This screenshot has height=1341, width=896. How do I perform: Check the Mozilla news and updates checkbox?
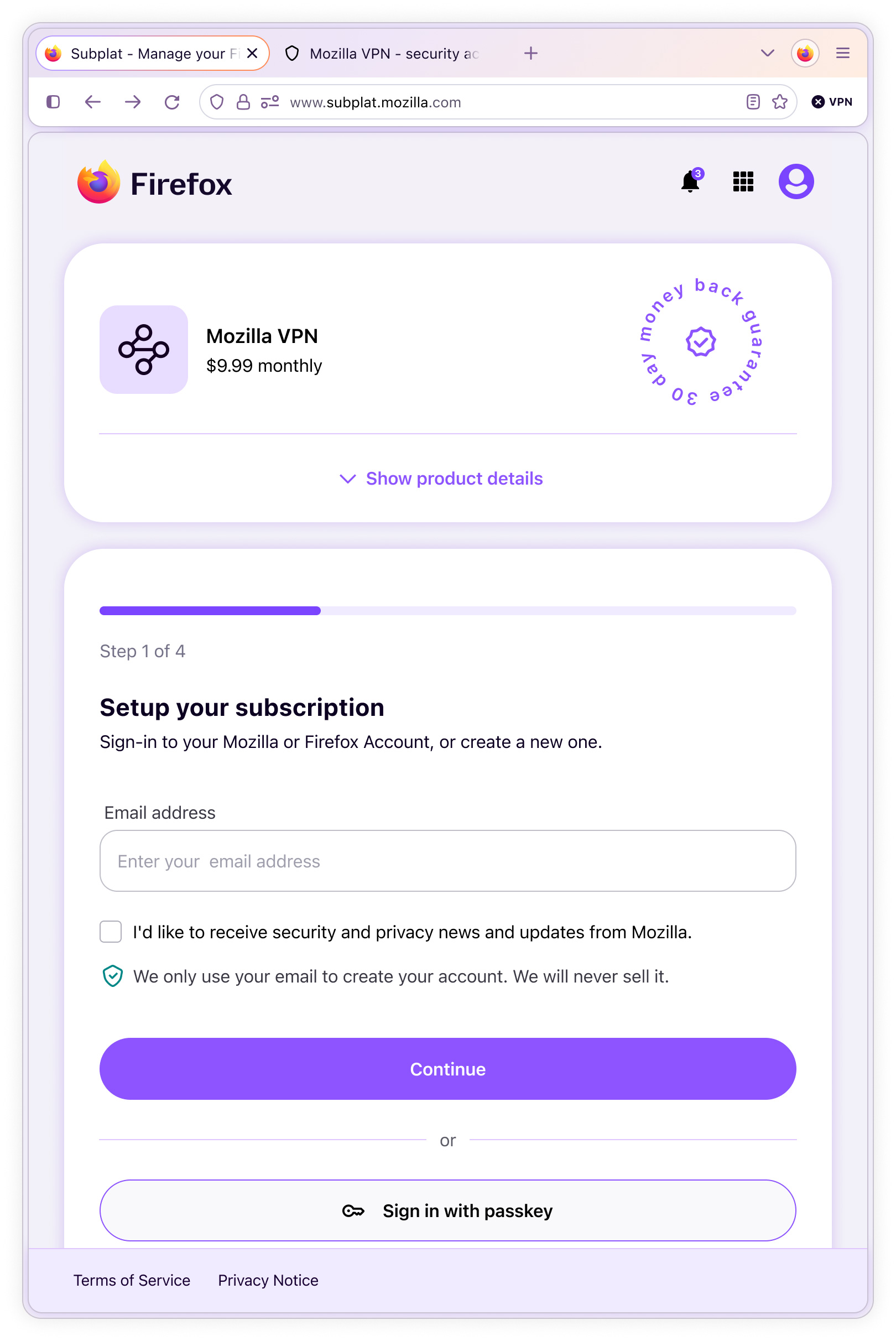[111, 931]
